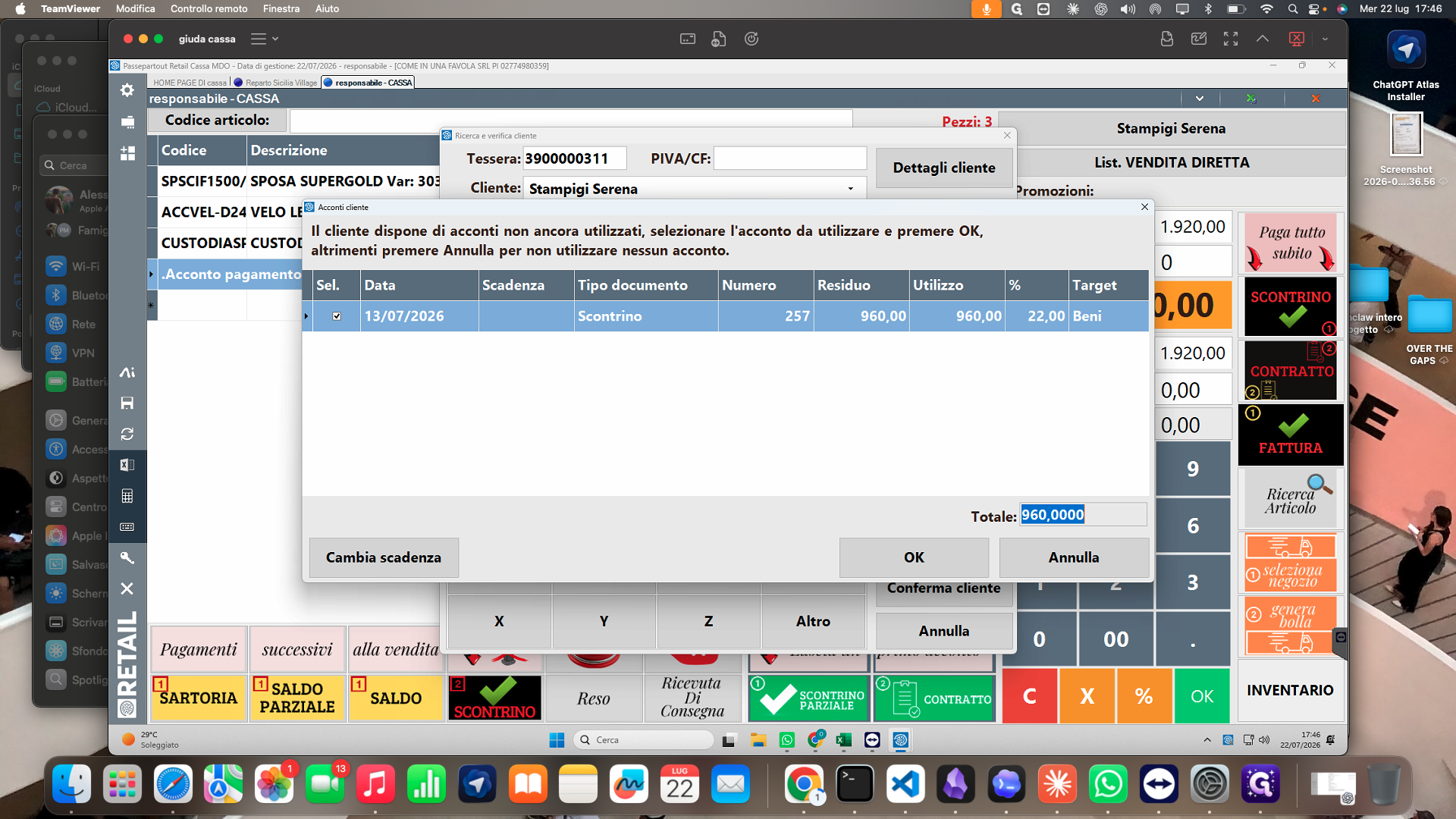Click the Annulla button in the Acconti cliente dialog
Screen dimensions: 1456x819
[x=1074, y=557]
